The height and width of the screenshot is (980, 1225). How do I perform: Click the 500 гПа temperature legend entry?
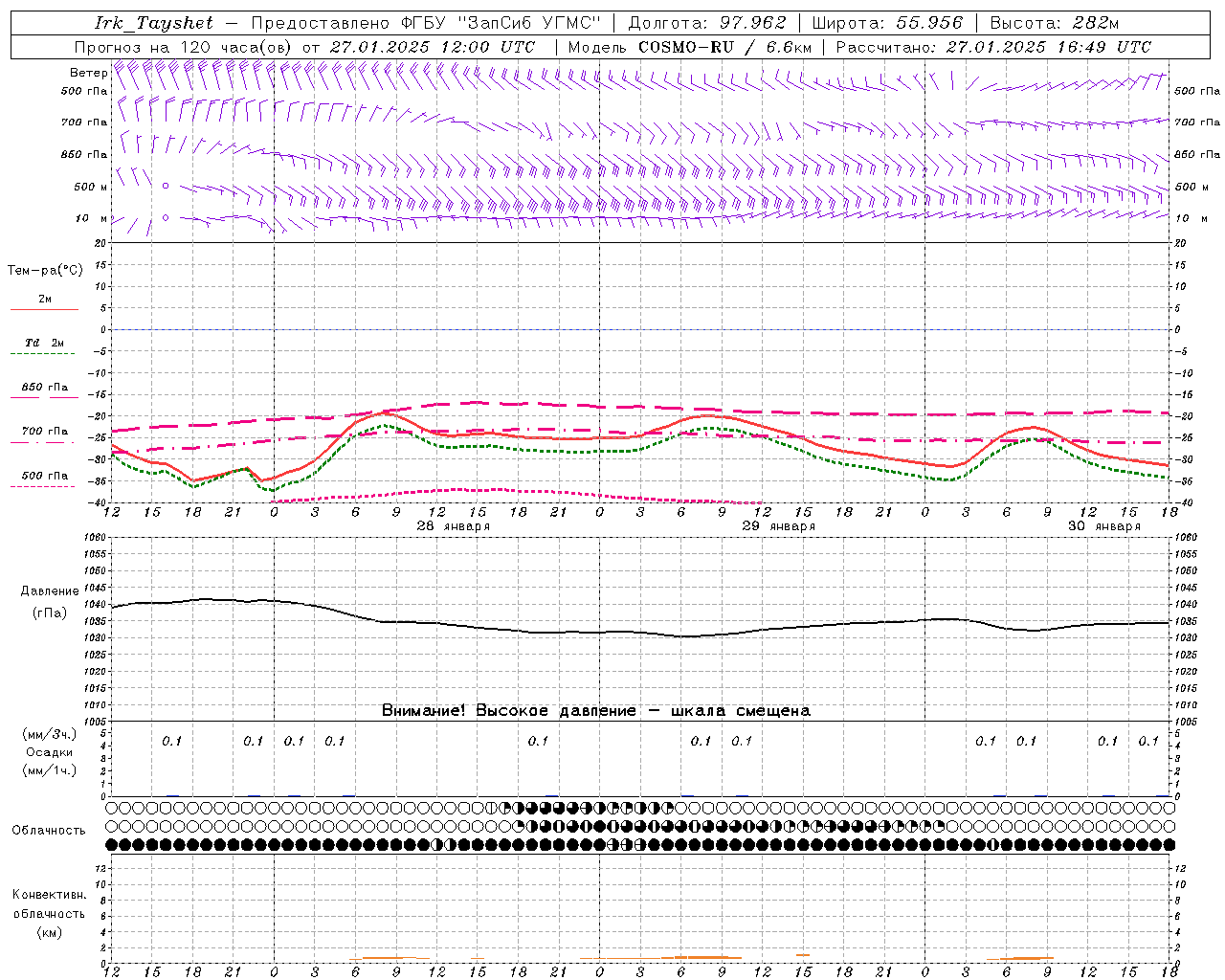(44, 479)
